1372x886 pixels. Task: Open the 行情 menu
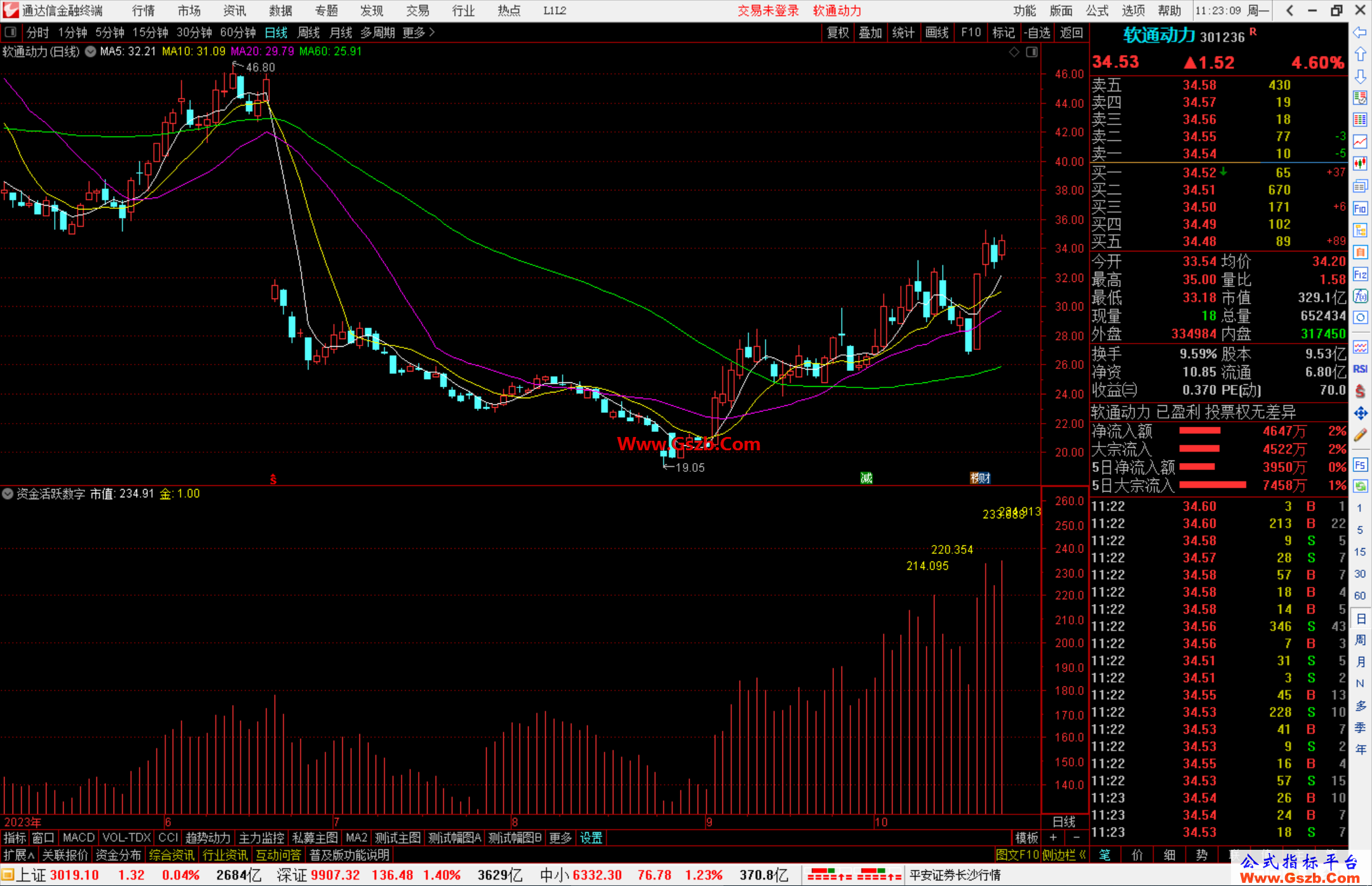(x=144, y=11)
